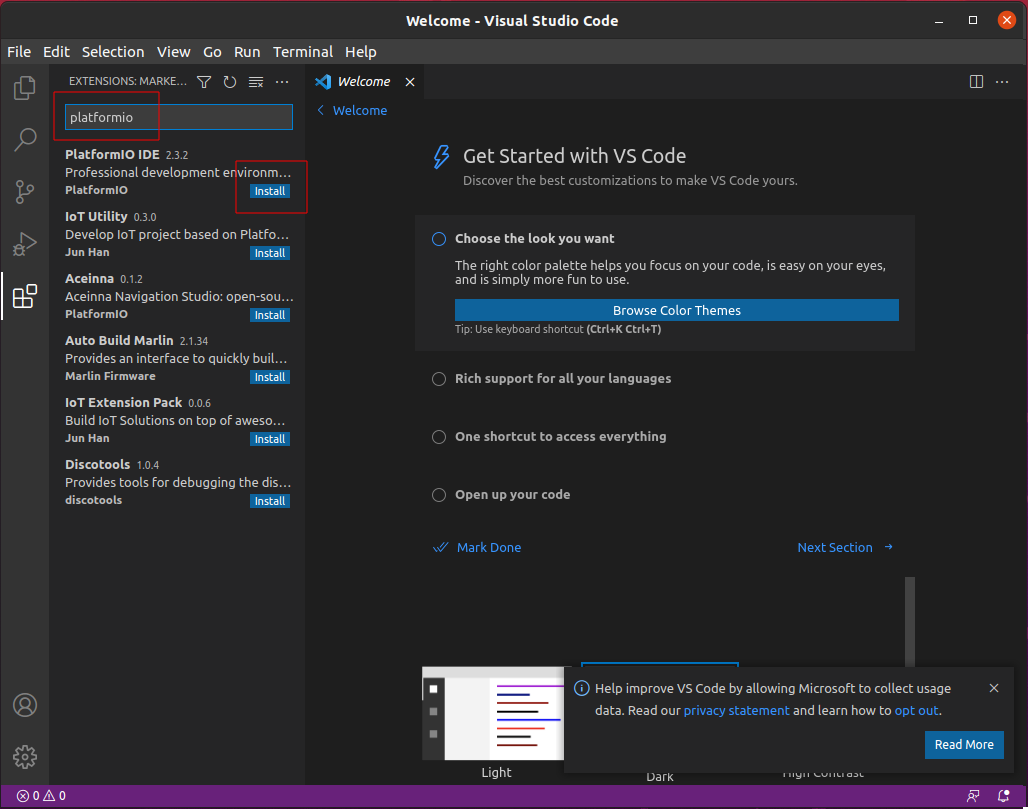Close the Welcome tab
Image resolution: width=1028 pixels, height=809 pixels.
point(410,82)
